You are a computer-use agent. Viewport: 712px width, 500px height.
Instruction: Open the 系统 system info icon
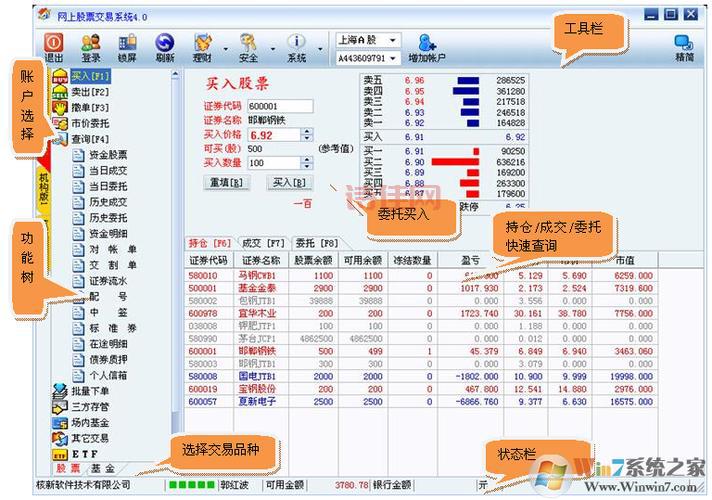coord(297,47)
